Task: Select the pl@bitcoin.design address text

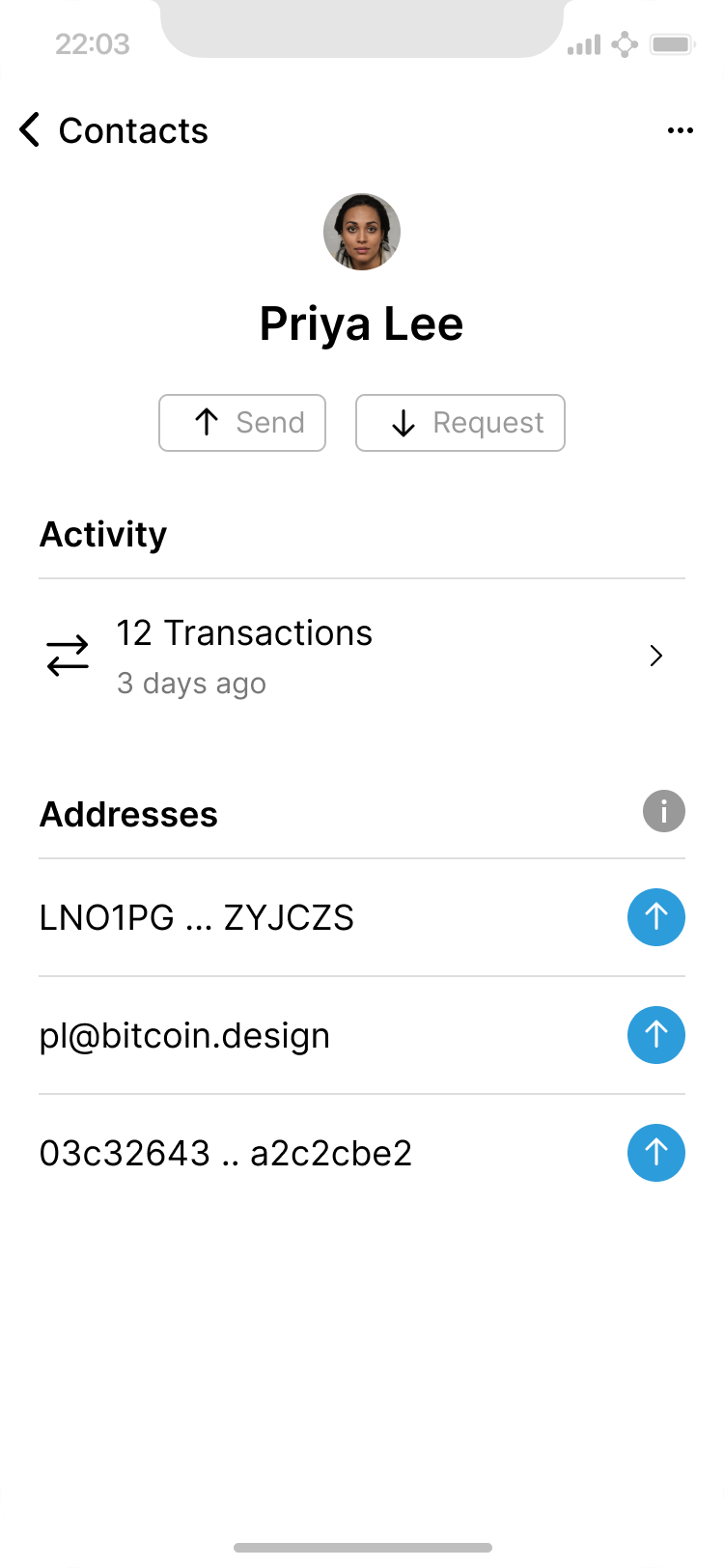Action: point(184,1035)
